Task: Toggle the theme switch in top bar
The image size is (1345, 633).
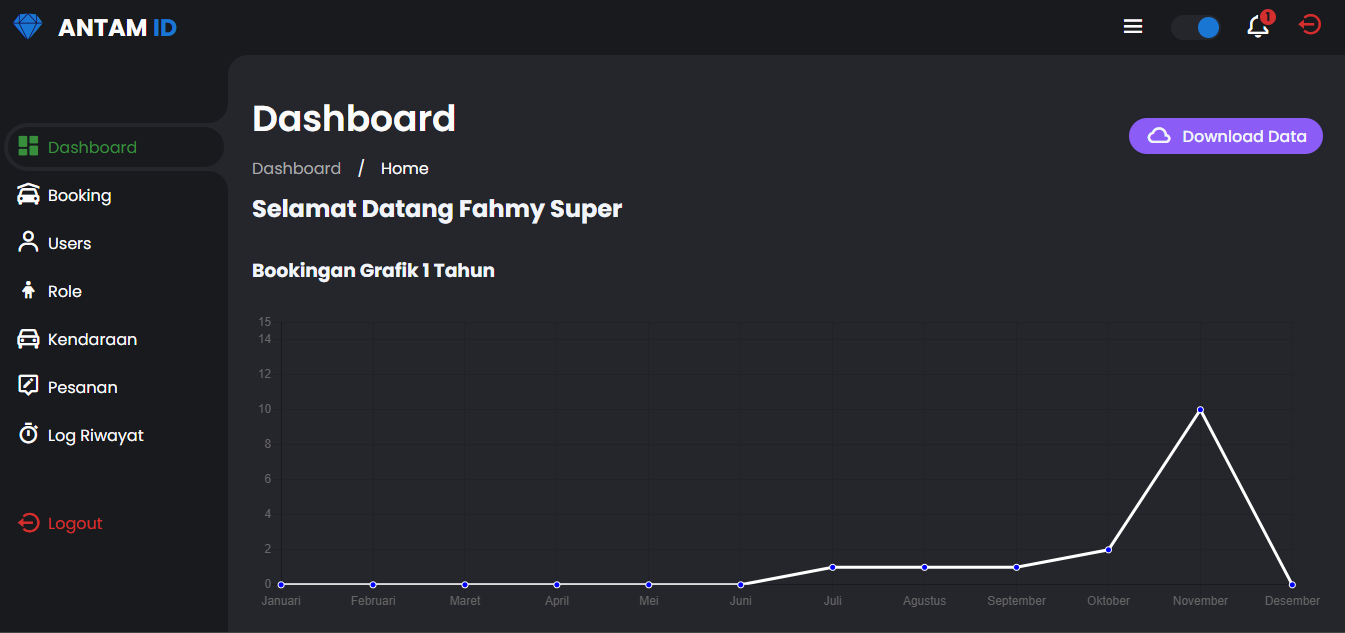Action: pyautogui.click(x=1196, y=27)
